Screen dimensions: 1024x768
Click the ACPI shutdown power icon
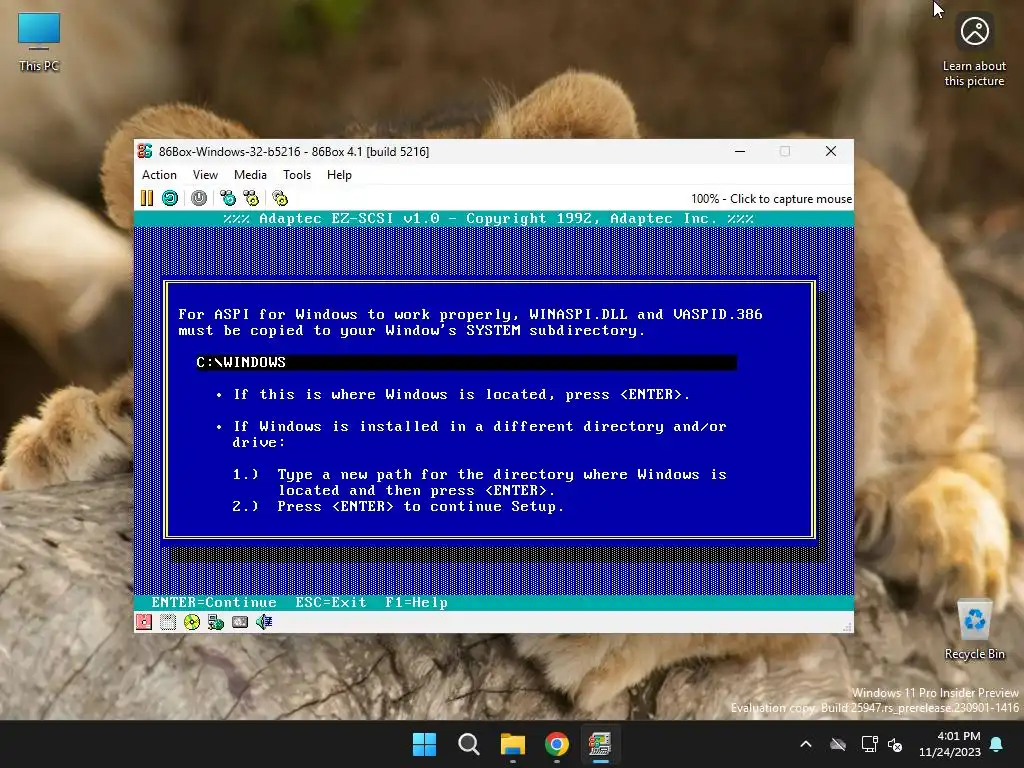199,198
